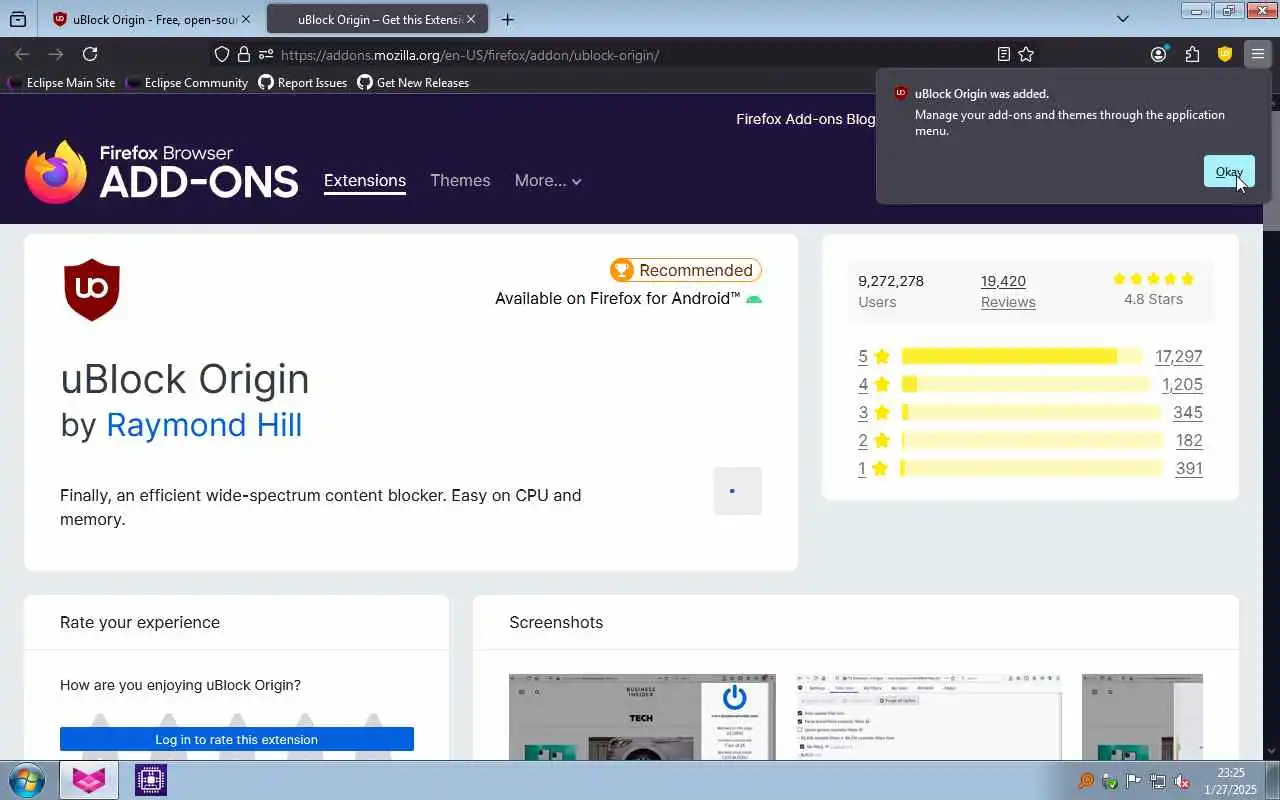Select the Extensions navigation item
The height and width of the screenshot is (800, 1280).
pos(365,180)
